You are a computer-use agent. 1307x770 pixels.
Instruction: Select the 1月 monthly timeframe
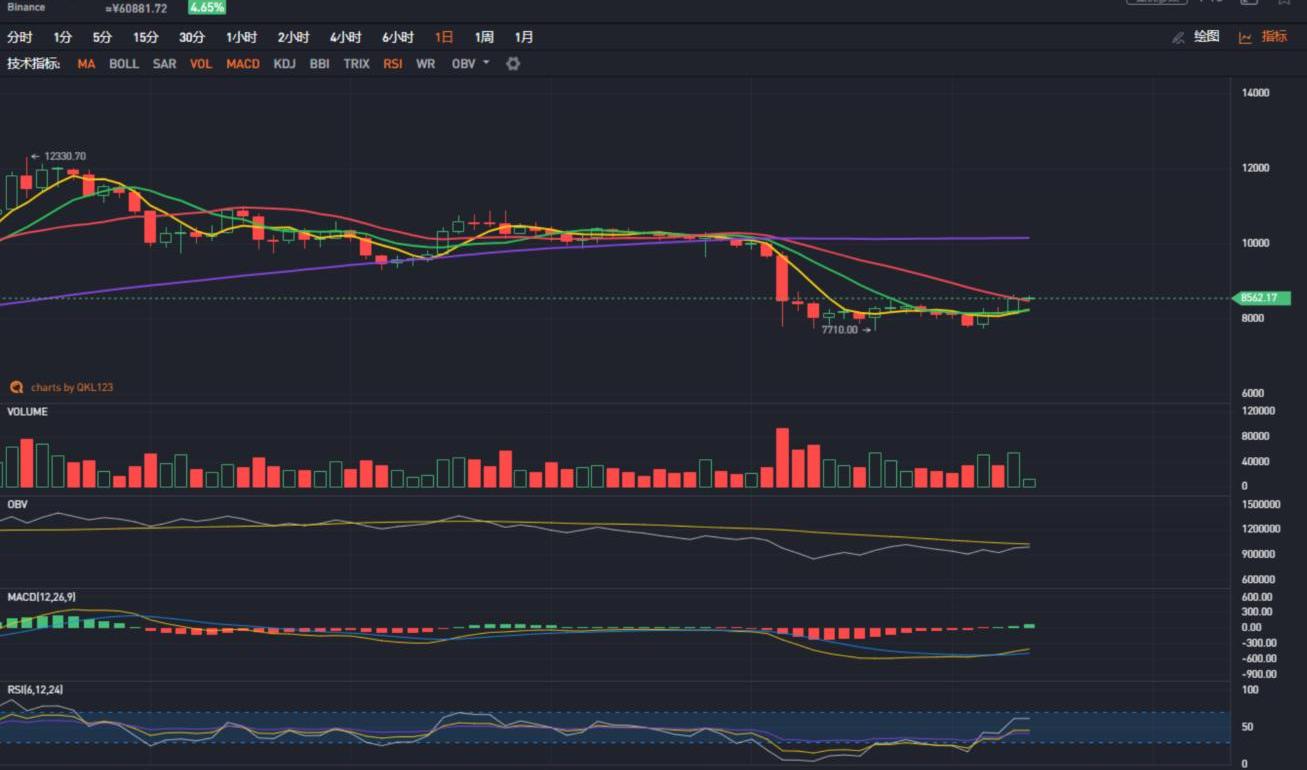[524, 38]
